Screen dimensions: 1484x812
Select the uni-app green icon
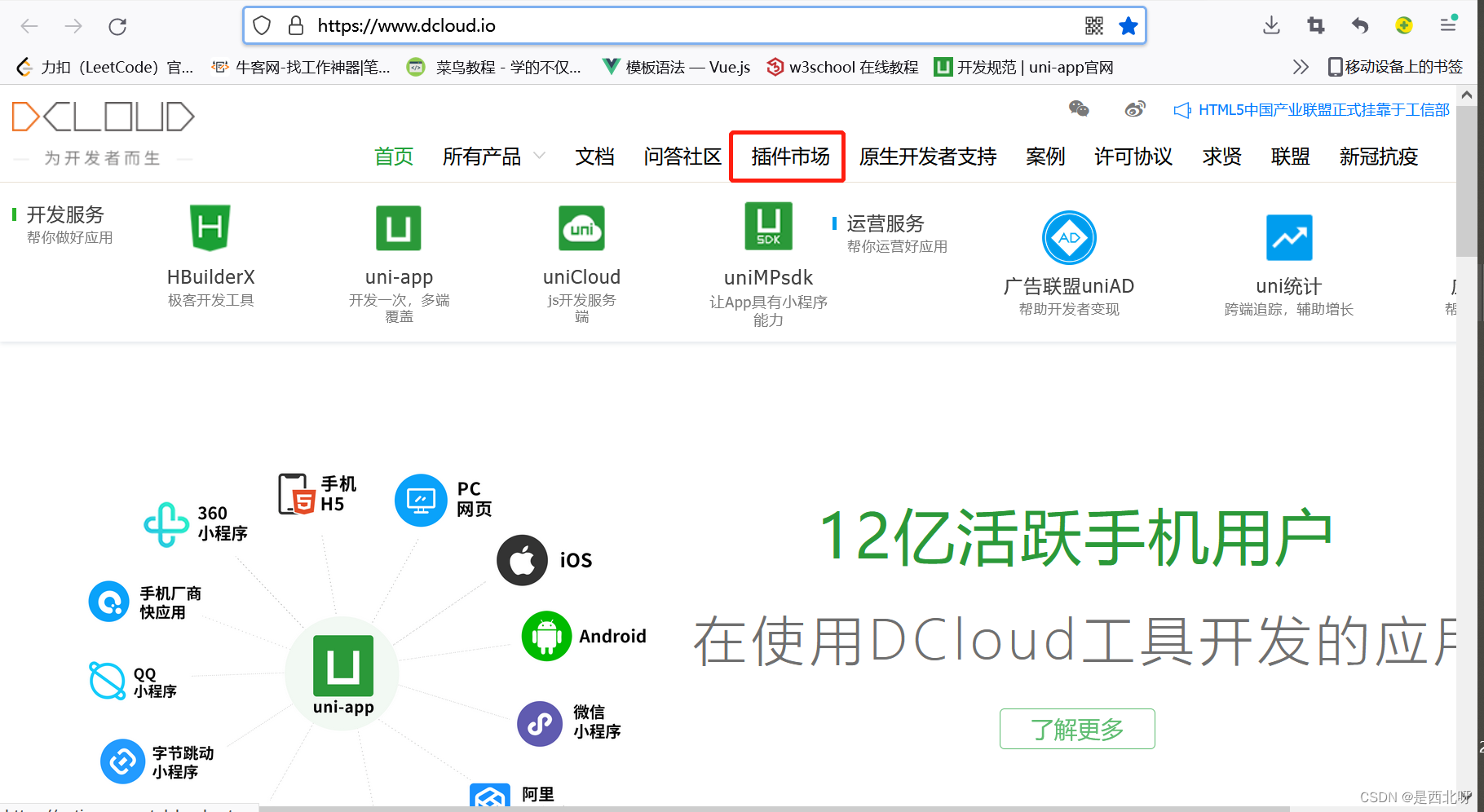(x=399, y=228)
